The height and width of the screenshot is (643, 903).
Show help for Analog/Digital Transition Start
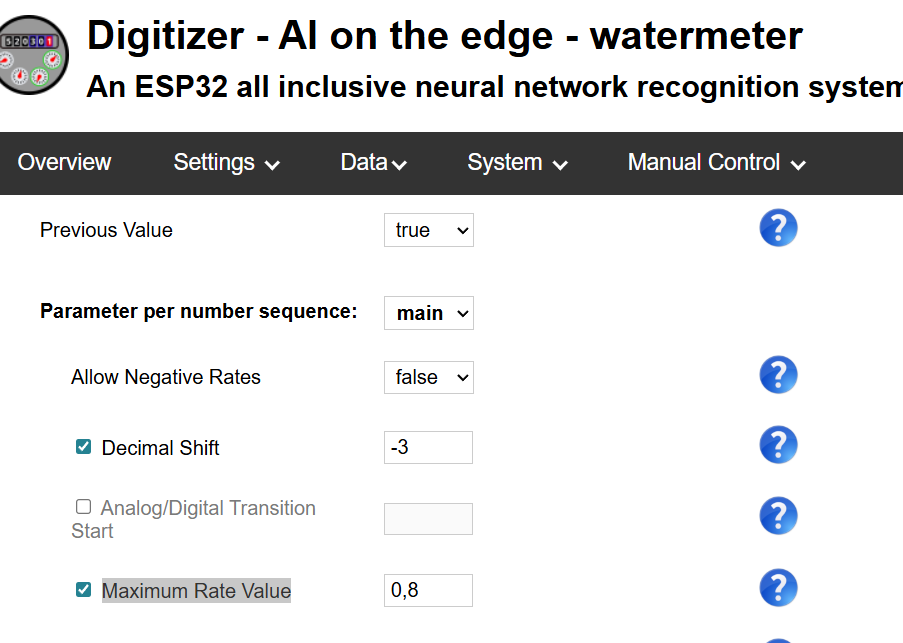point(778,516)
